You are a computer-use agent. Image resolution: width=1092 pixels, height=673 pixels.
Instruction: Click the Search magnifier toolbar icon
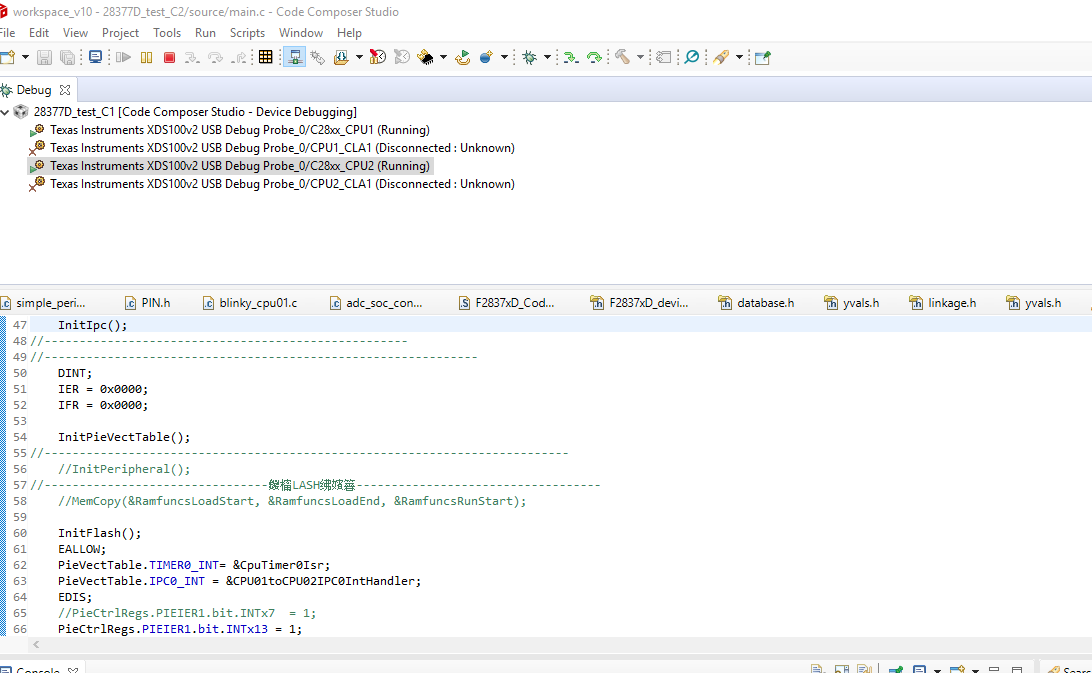tap(691, 58)
